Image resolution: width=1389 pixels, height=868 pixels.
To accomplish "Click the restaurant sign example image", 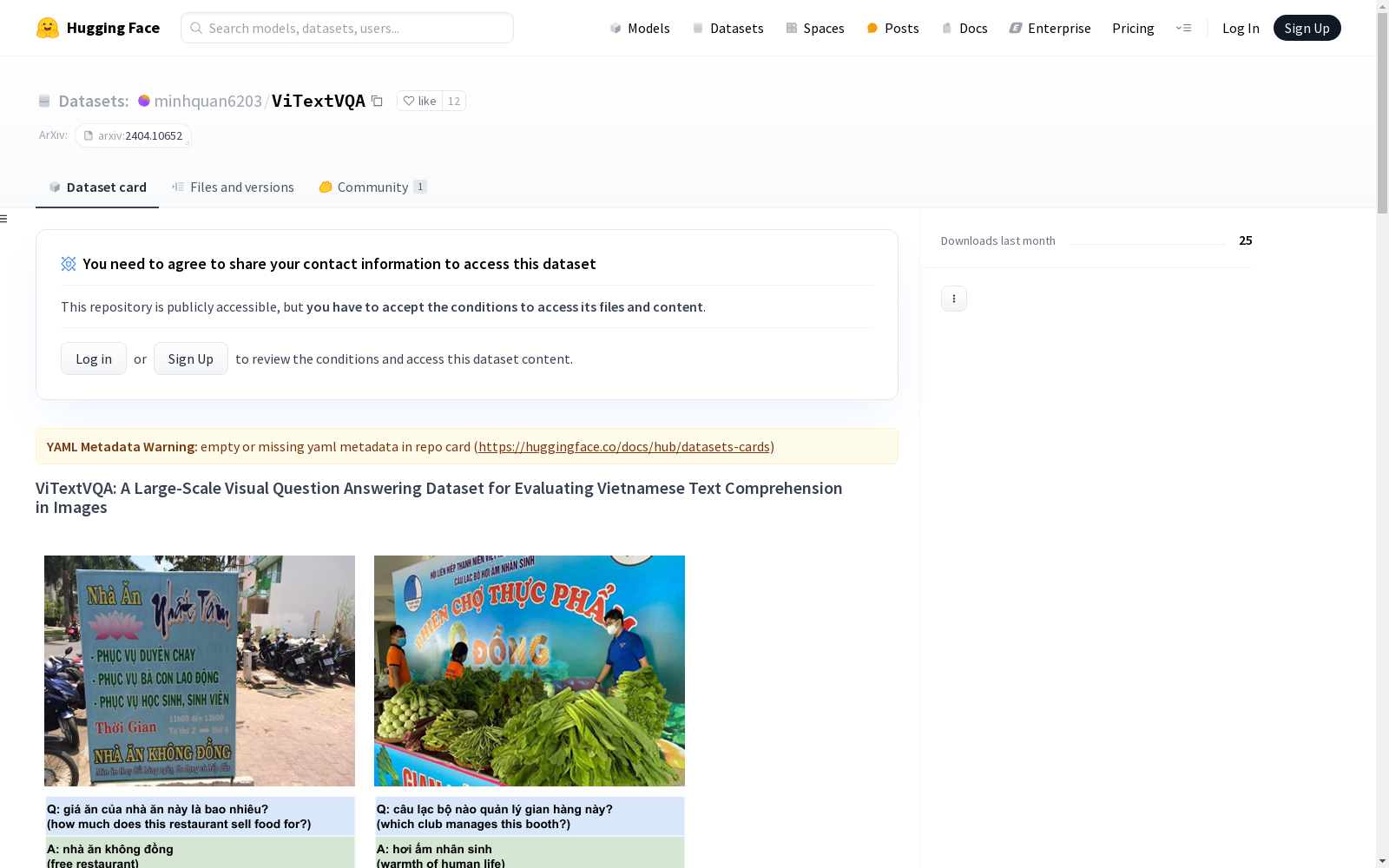I will [x=200, y=671].
